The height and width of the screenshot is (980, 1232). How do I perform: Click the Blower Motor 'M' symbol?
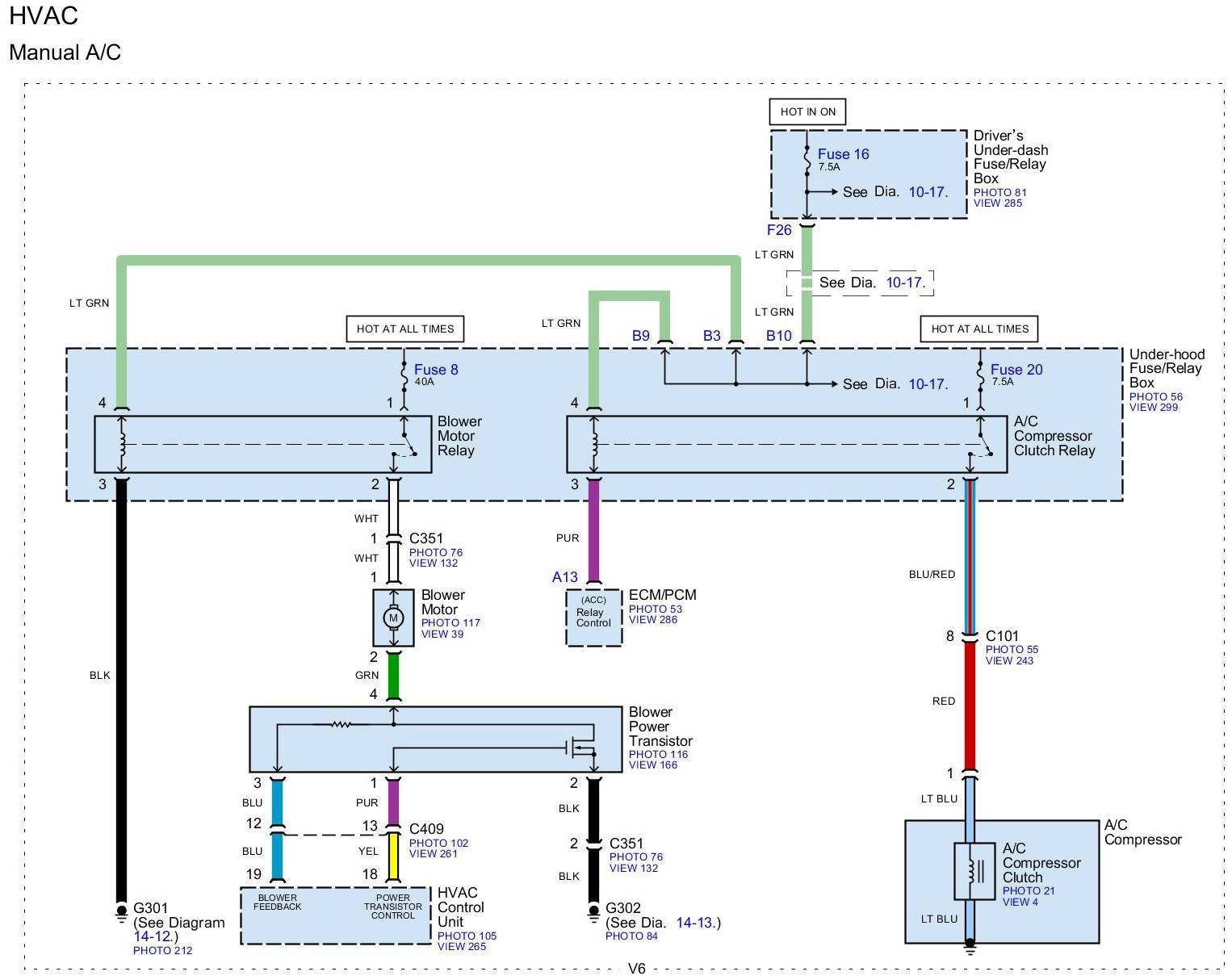pyautogui.click(x=393, y=618)
